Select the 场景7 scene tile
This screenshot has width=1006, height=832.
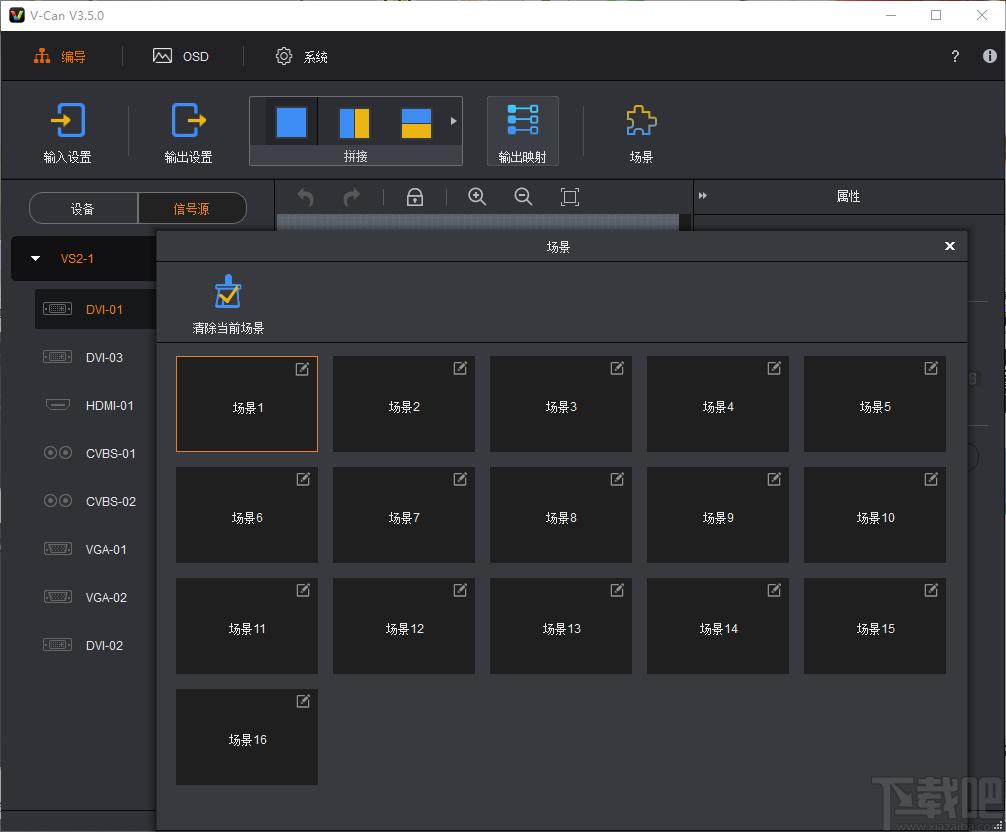click(404, 515)
